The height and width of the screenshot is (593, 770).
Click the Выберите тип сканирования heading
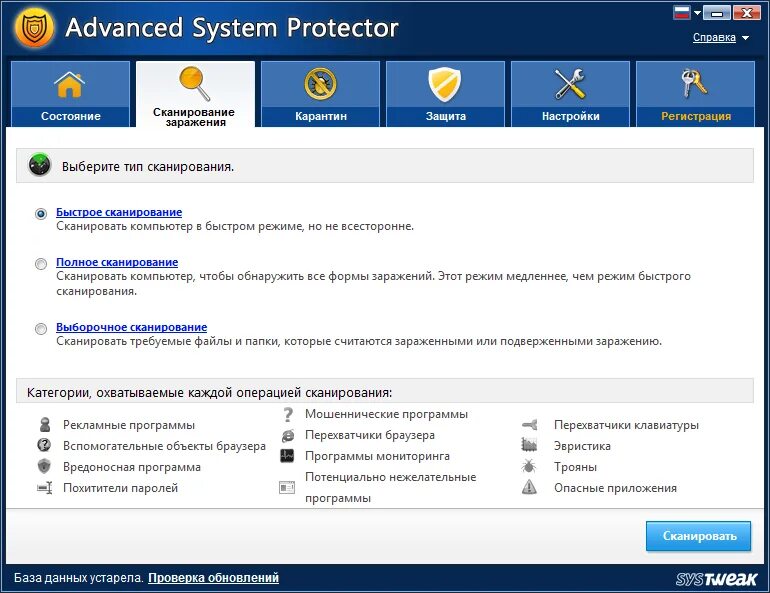pos(148,167)
